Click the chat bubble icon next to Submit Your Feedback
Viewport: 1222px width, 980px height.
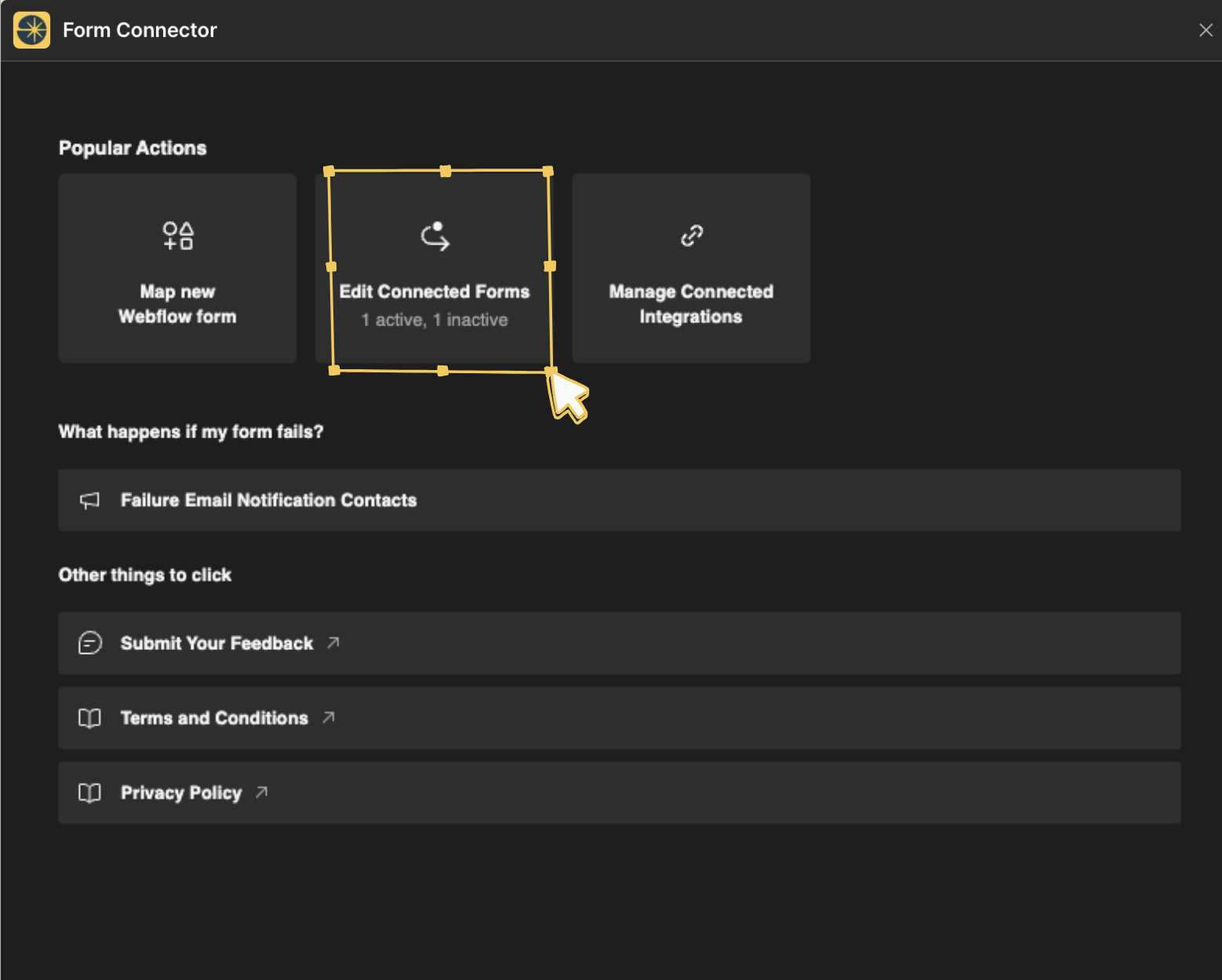point(90,643)
